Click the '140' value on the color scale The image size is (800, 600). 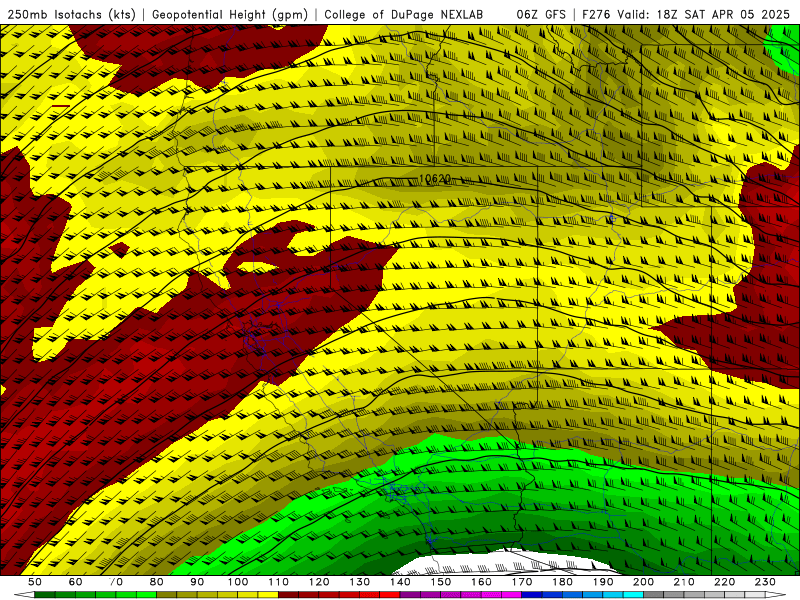pyautogui.click(x=400, y=582)
